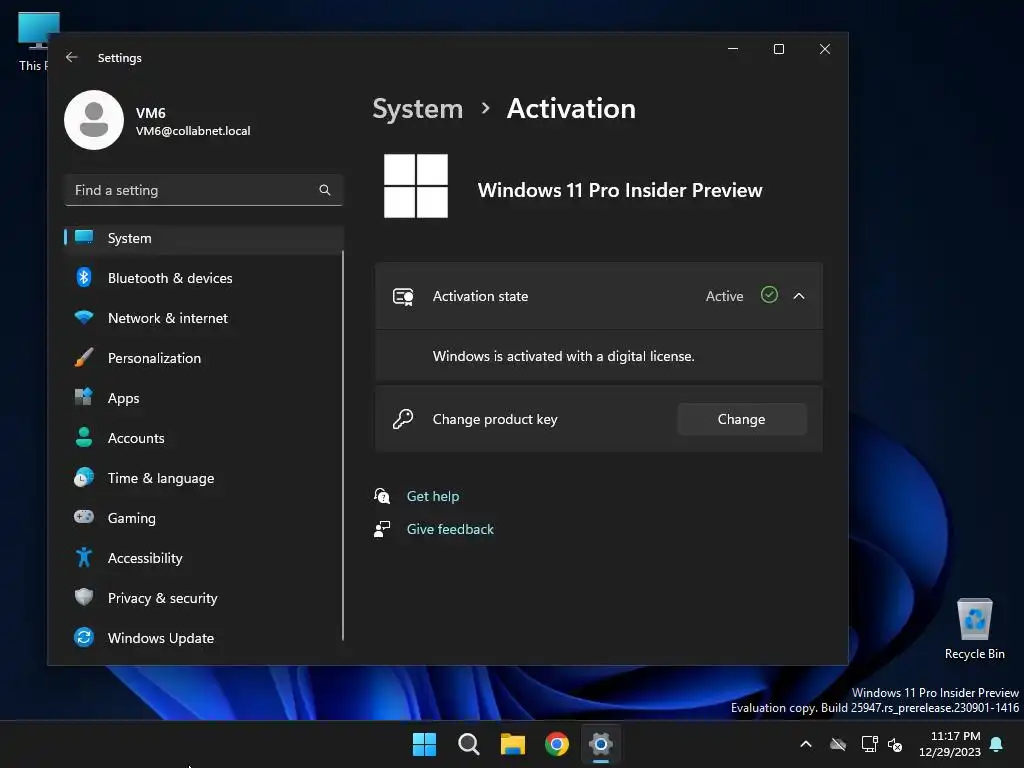The height and width of the screenshot is (768, 1024).
Task: Collapse the Activation state section chevron
Action: click(799, 296)
